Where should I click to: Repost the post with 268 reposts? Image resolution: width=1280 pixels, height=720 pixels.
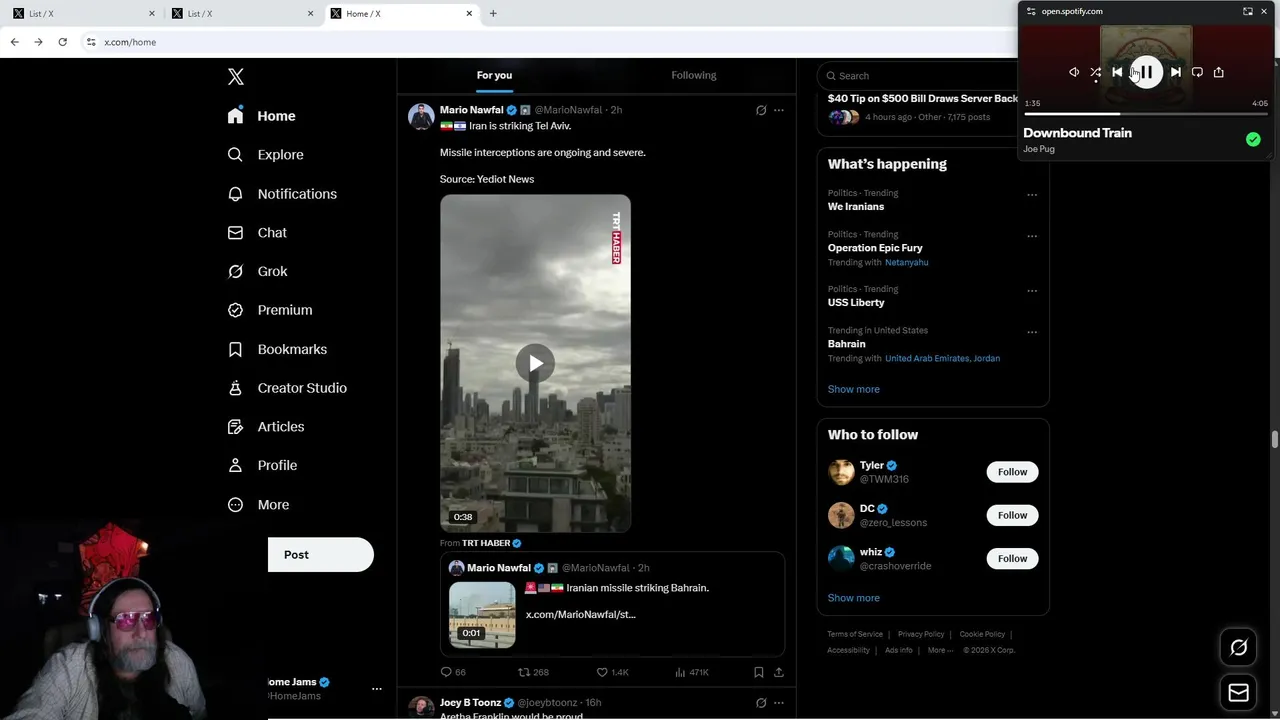point(533,672)
